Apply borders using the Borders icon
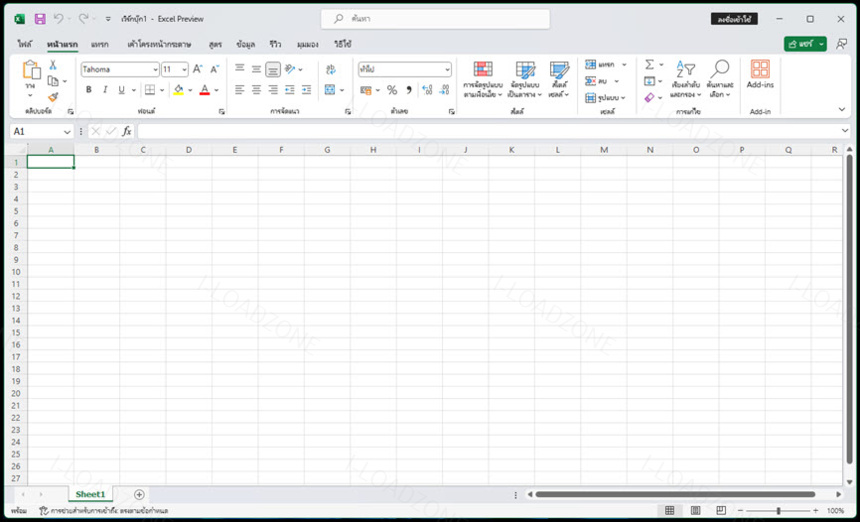This screenshot has height=522, width=860. (x=150, y=89)
